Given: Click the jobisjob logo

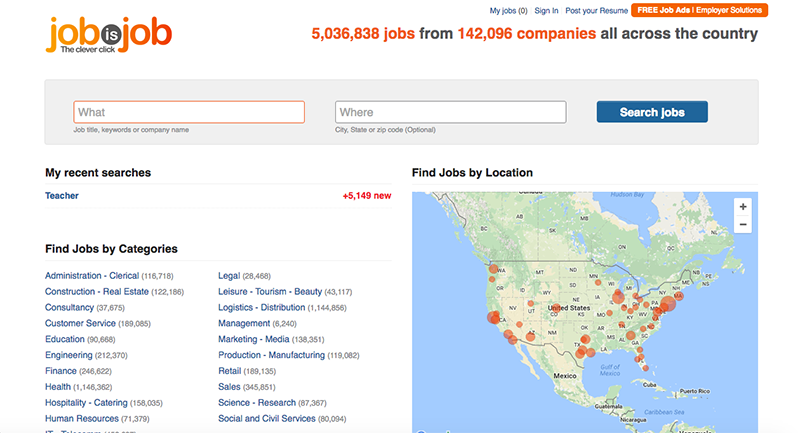Looking at the screenshot, I should 109,35.
